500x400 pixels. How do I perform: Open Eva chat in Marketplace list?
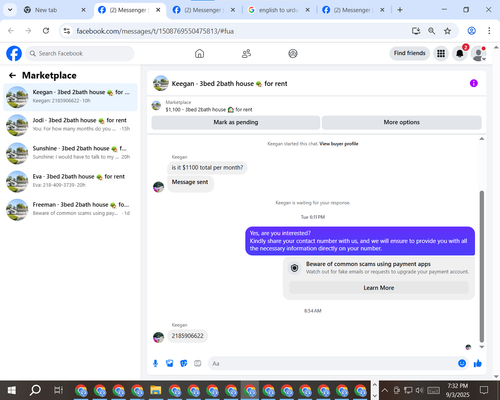point(70,181)
